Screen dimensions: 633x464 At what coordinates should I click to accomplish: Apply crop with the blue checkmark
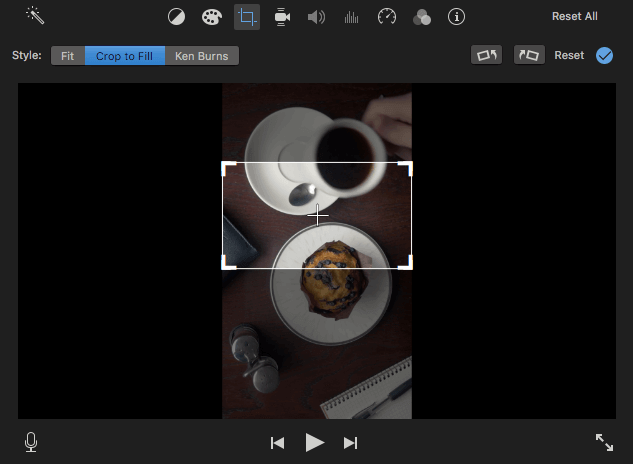coord(604,55)
